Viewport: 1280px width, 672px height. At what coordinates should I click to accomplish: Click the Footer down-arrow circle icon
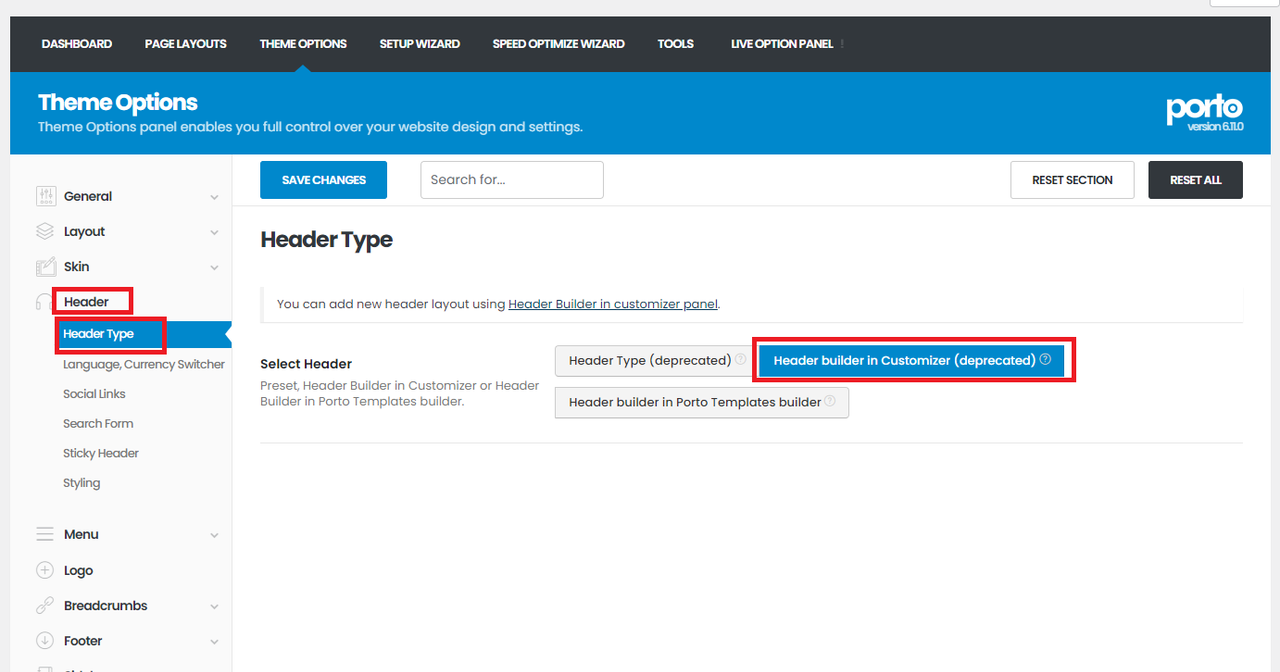point(45,640)
